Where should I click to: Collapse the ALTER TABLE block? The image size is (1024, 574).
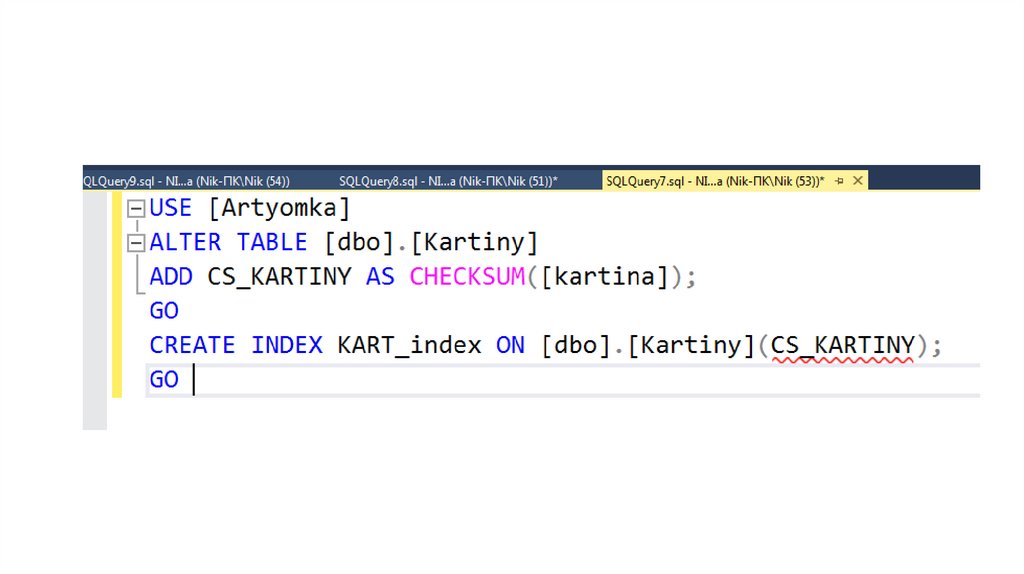click(135, 243)
